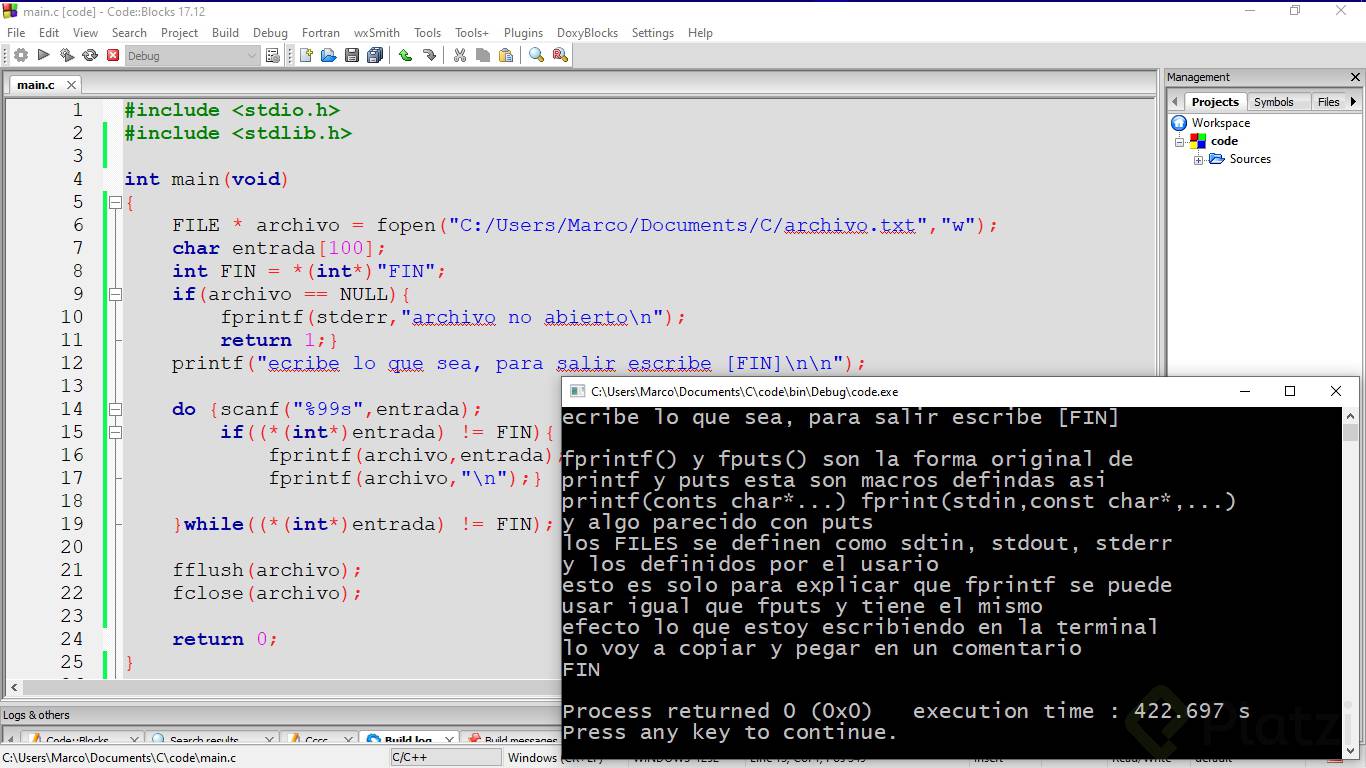Open the wxSmith menu
The width and height of the screenshot is (1366, 768).
377,33
